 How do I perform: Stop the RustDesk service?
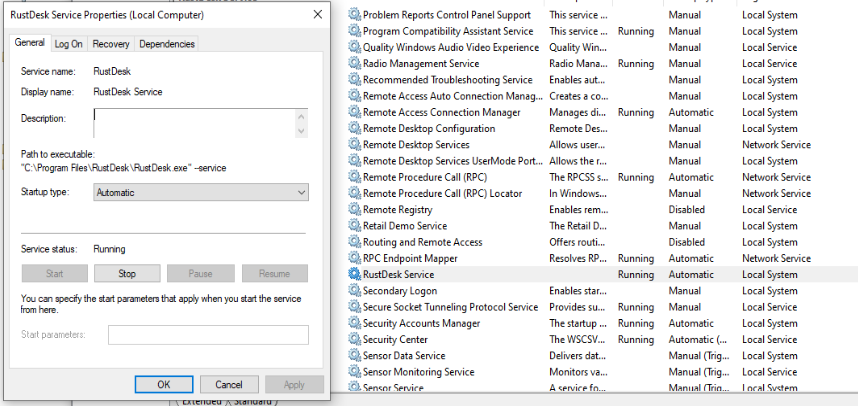tap(127, 274)
